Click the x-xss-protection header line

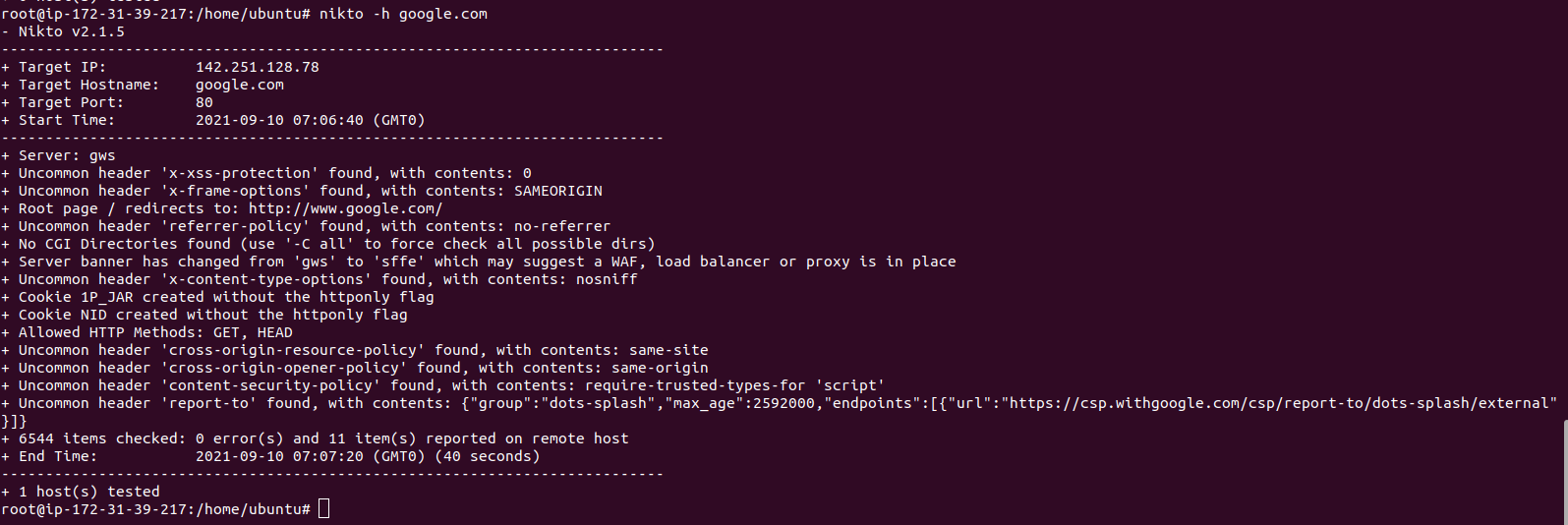tap(266, 173)
